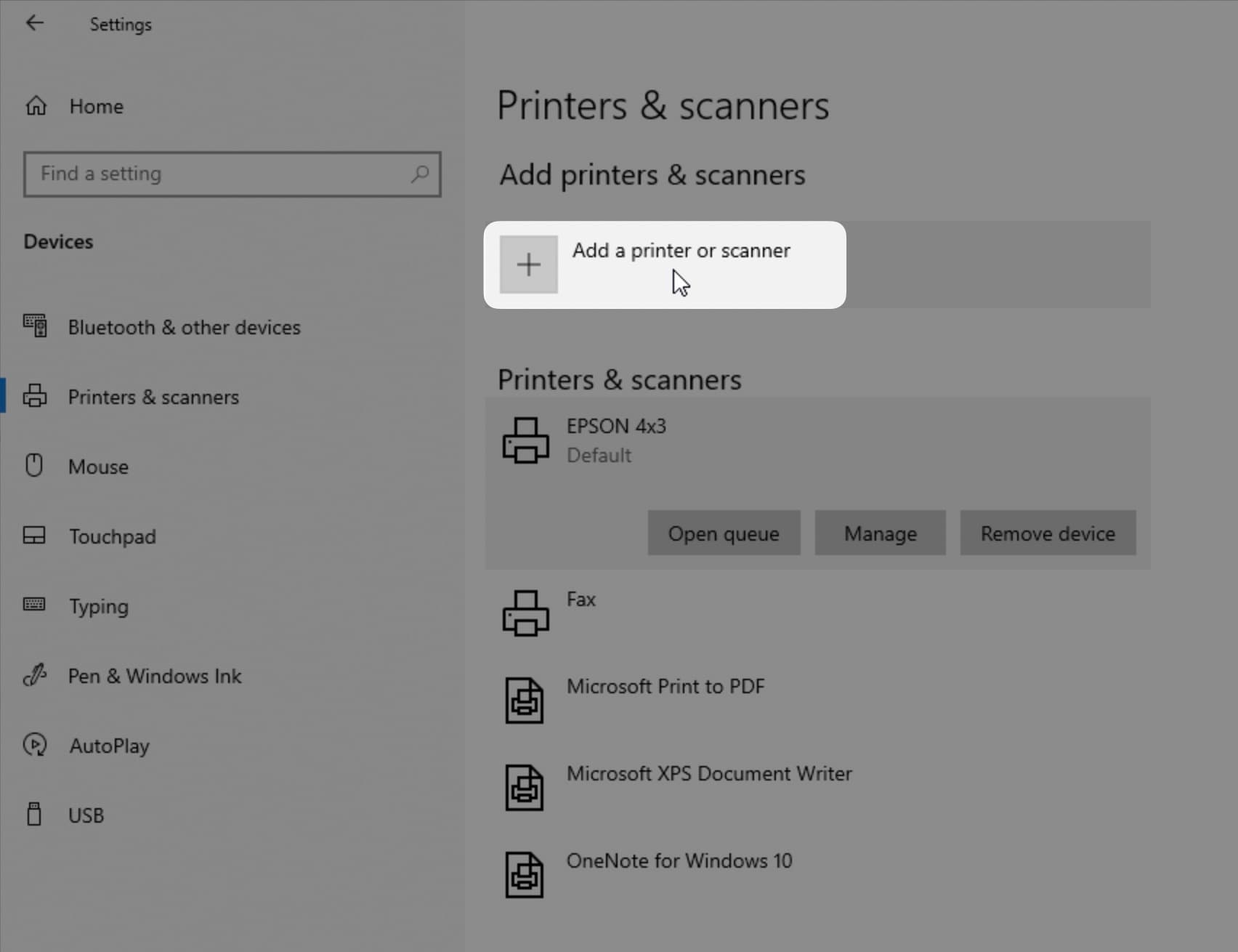Select the Typing keyboard icon

[x=34, y=605]
